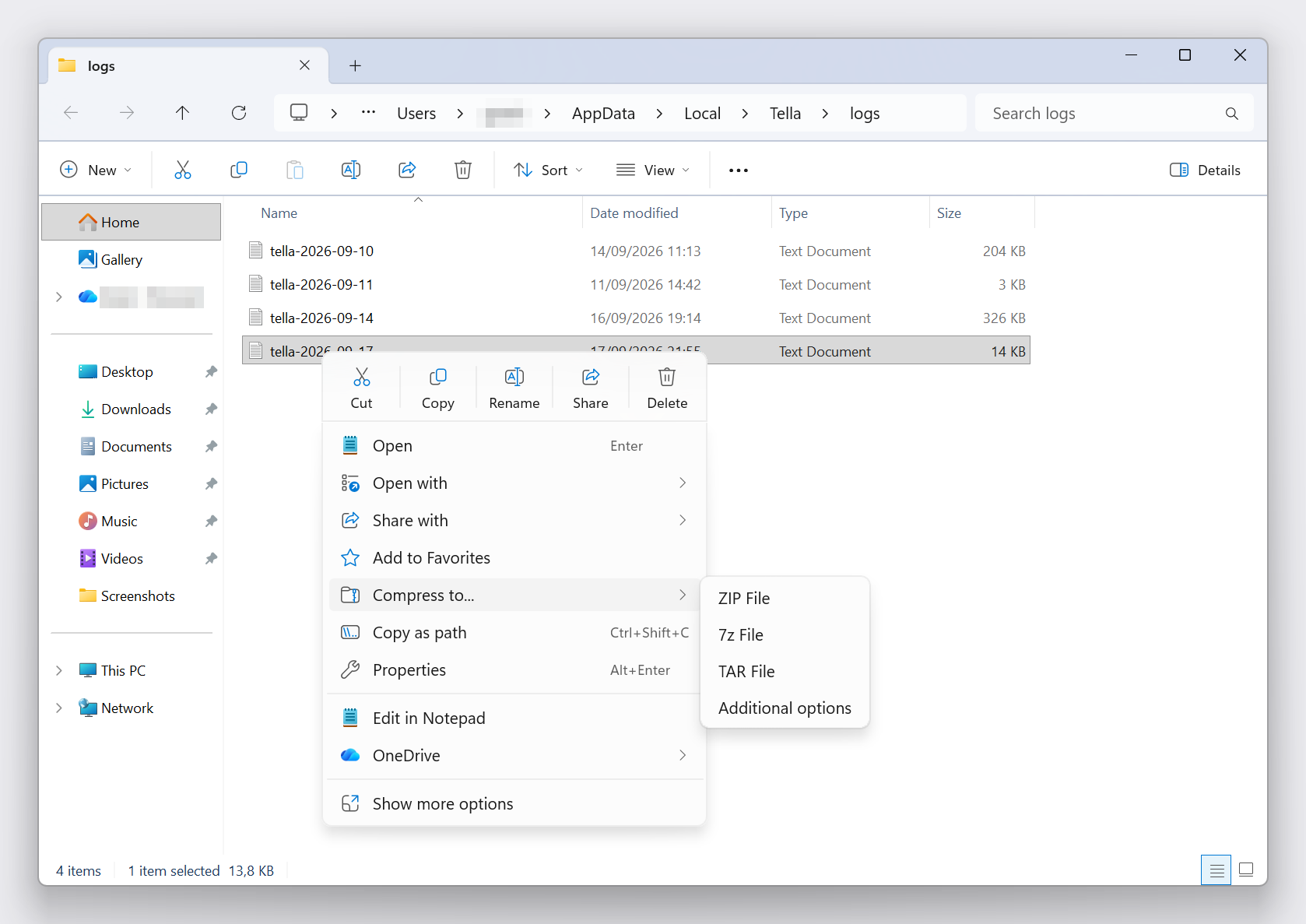Click Show more options
Screen dimensions: 1306x924
coord(514,804)
